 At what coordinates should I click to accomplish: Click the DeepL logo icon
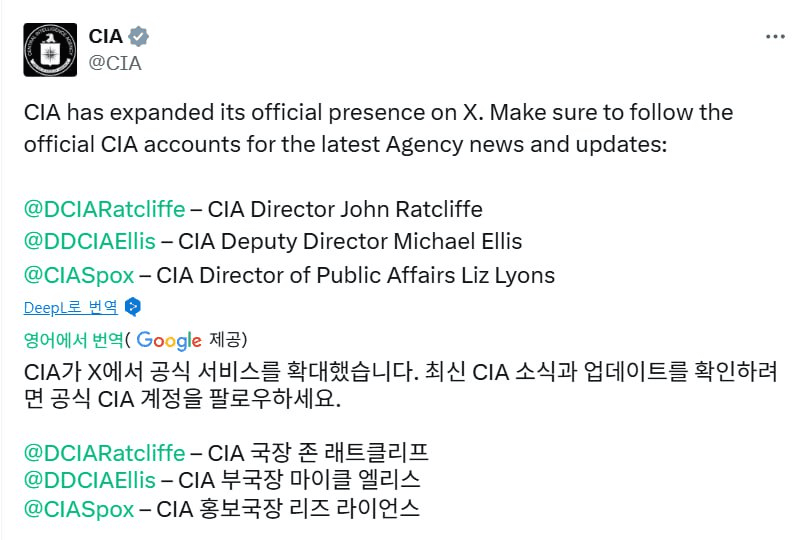(x=133, y=307)
